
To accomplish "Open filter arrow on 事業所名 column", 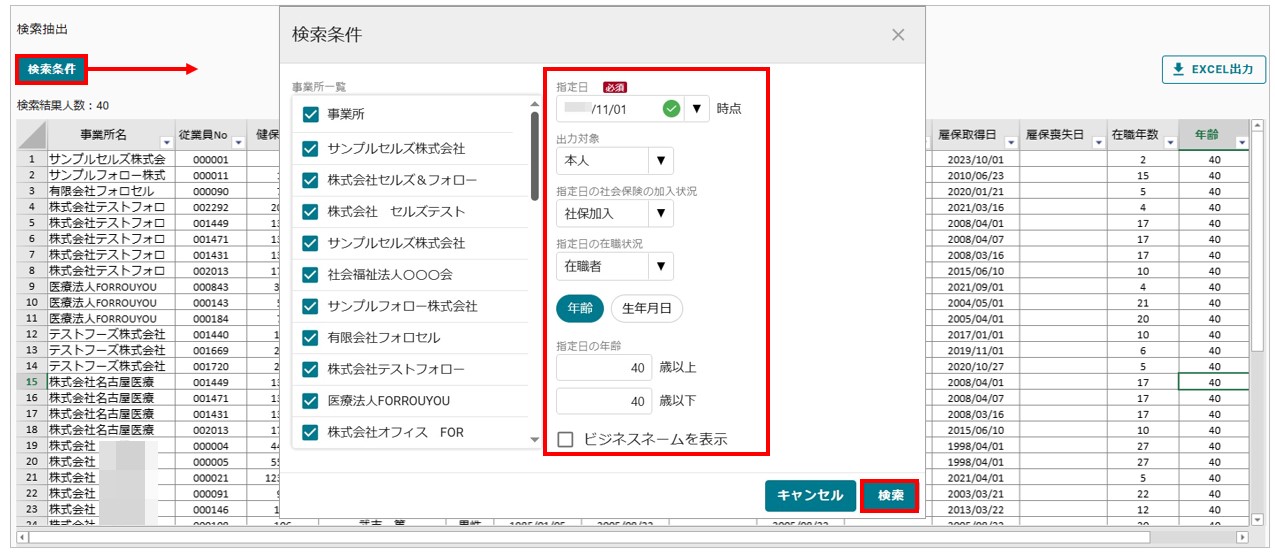I will [x=167, y=143].
